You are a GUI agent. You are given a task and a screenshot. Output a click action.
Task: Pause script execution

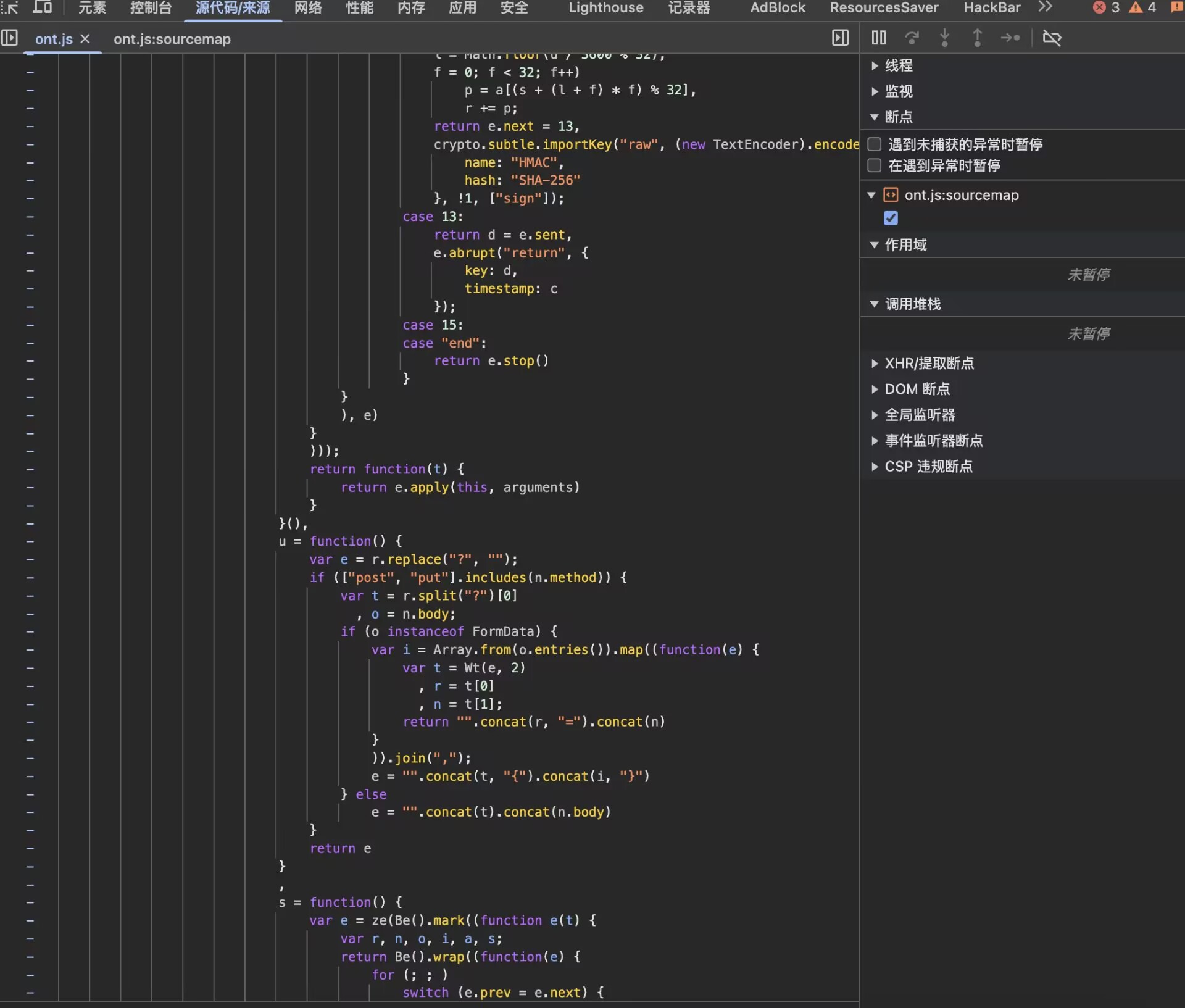(879, 38)
